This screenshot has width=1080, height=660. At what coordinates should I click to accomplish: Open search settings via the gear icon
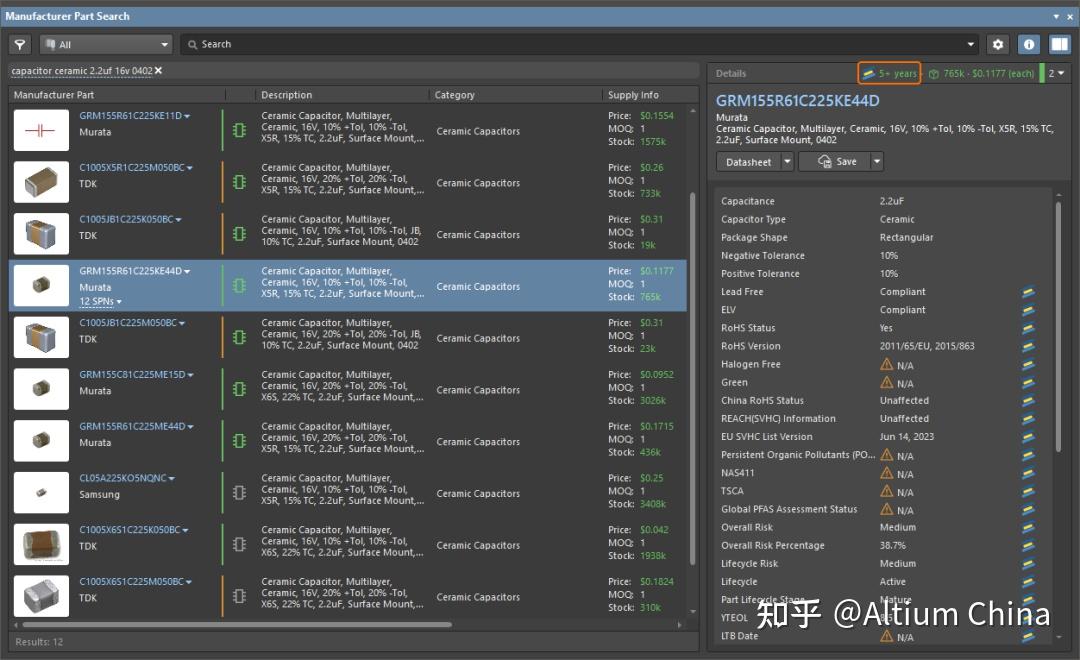(997, 44)
